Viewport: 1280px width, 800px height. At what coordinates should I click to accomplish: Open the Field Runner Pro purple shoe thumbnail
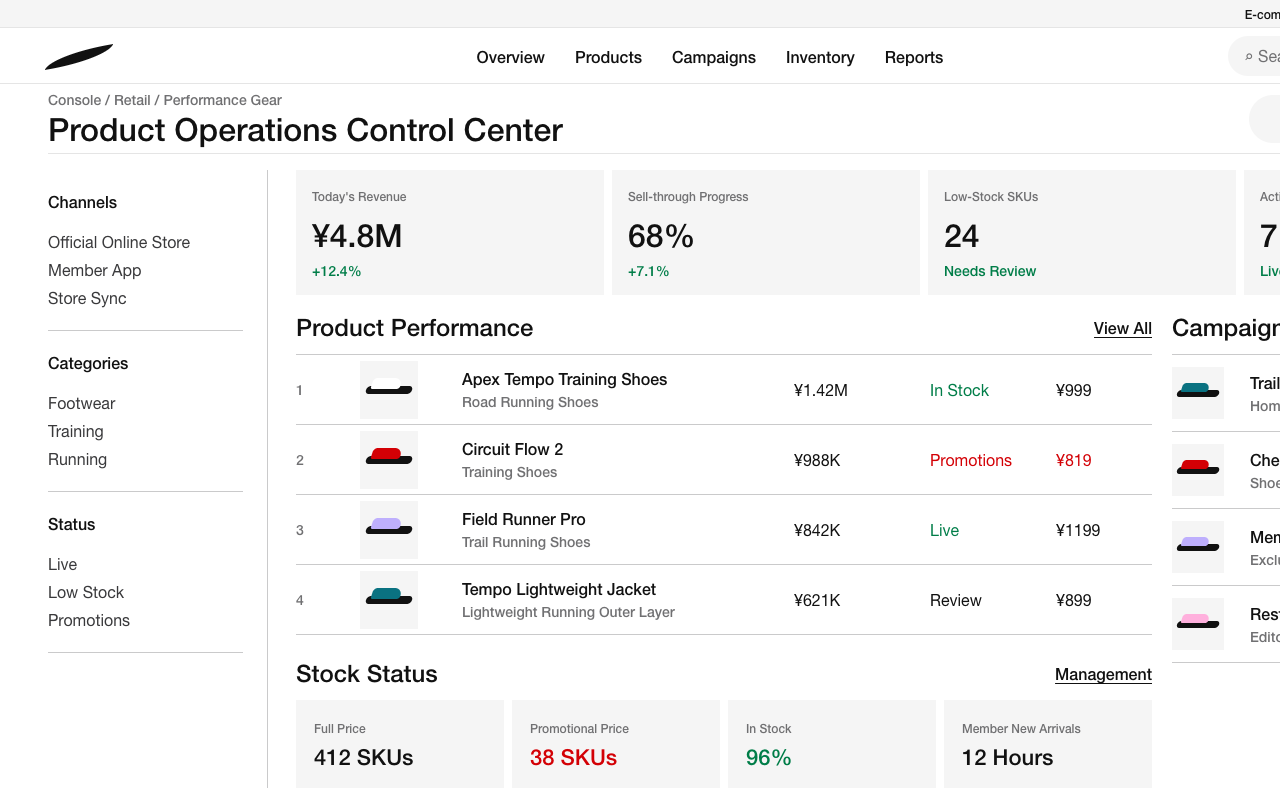point(389,530)
